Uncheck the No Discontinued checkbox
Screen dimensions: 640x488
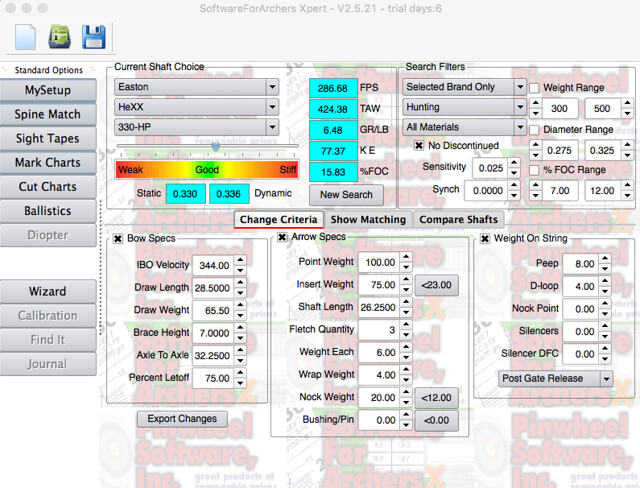pyautogui.click(x=418, y=146)
